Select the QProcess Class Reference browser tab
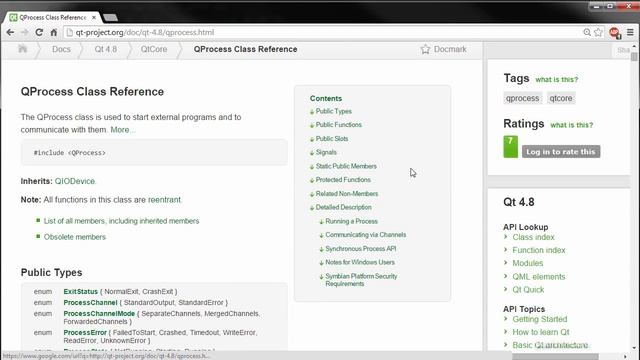 click(x=52, y=18)
